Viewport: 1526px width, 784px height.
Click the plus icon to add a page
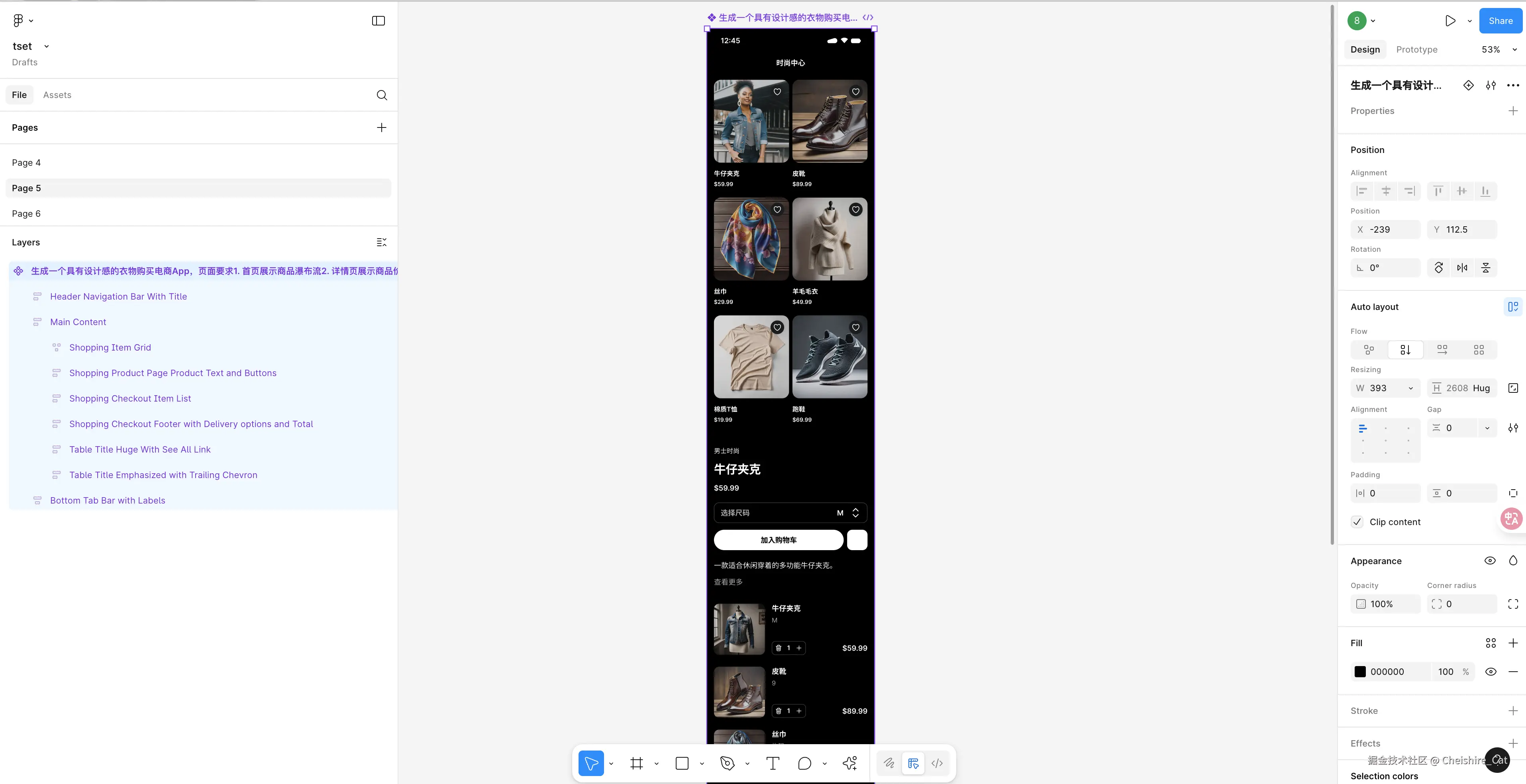pyautogui.click(x=382, y=127)
